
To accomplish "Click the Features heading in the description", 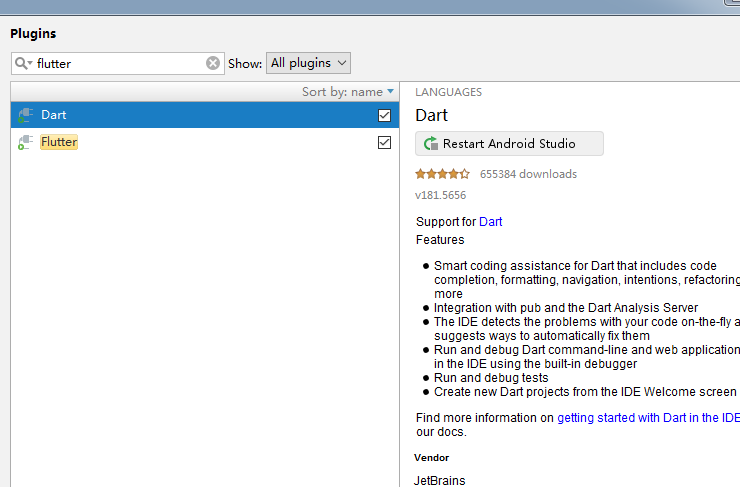I will [440, 240].
